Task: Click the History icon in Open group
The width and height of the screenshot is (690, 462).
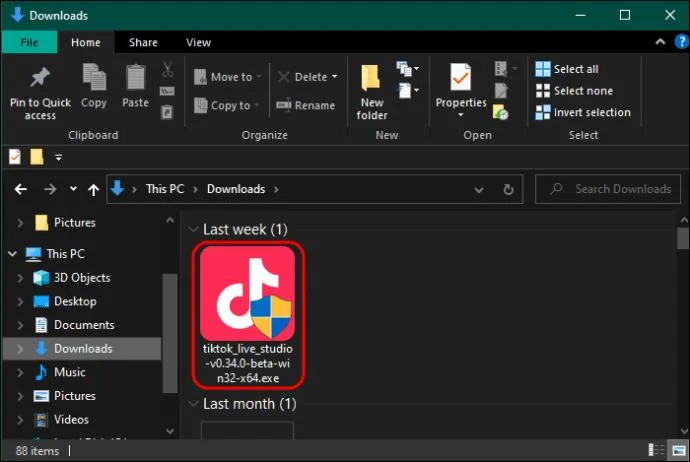Action: click(500, 112)
